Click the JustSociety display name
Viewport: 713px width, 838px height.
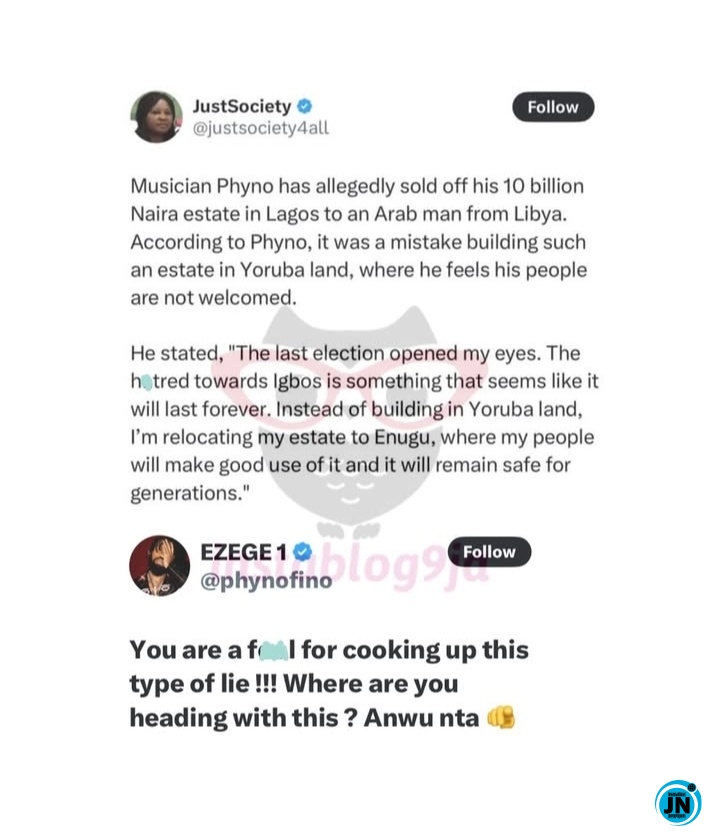click(242, 106)
